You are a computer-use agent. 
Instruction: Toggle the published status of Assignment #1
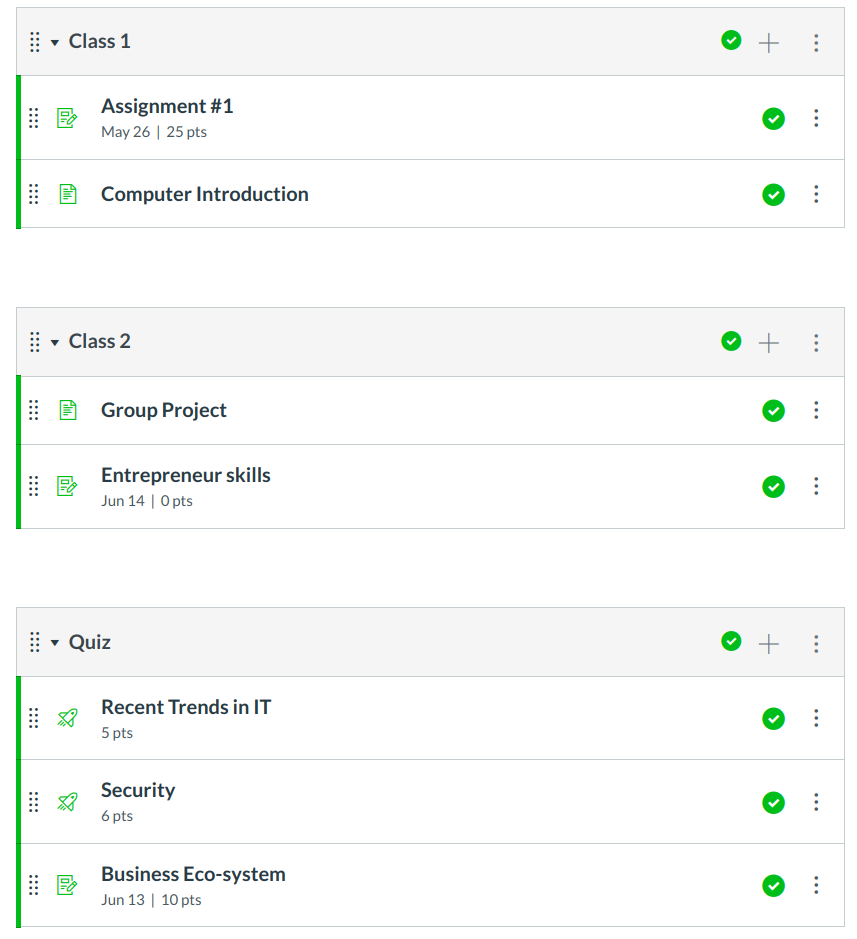773,118
